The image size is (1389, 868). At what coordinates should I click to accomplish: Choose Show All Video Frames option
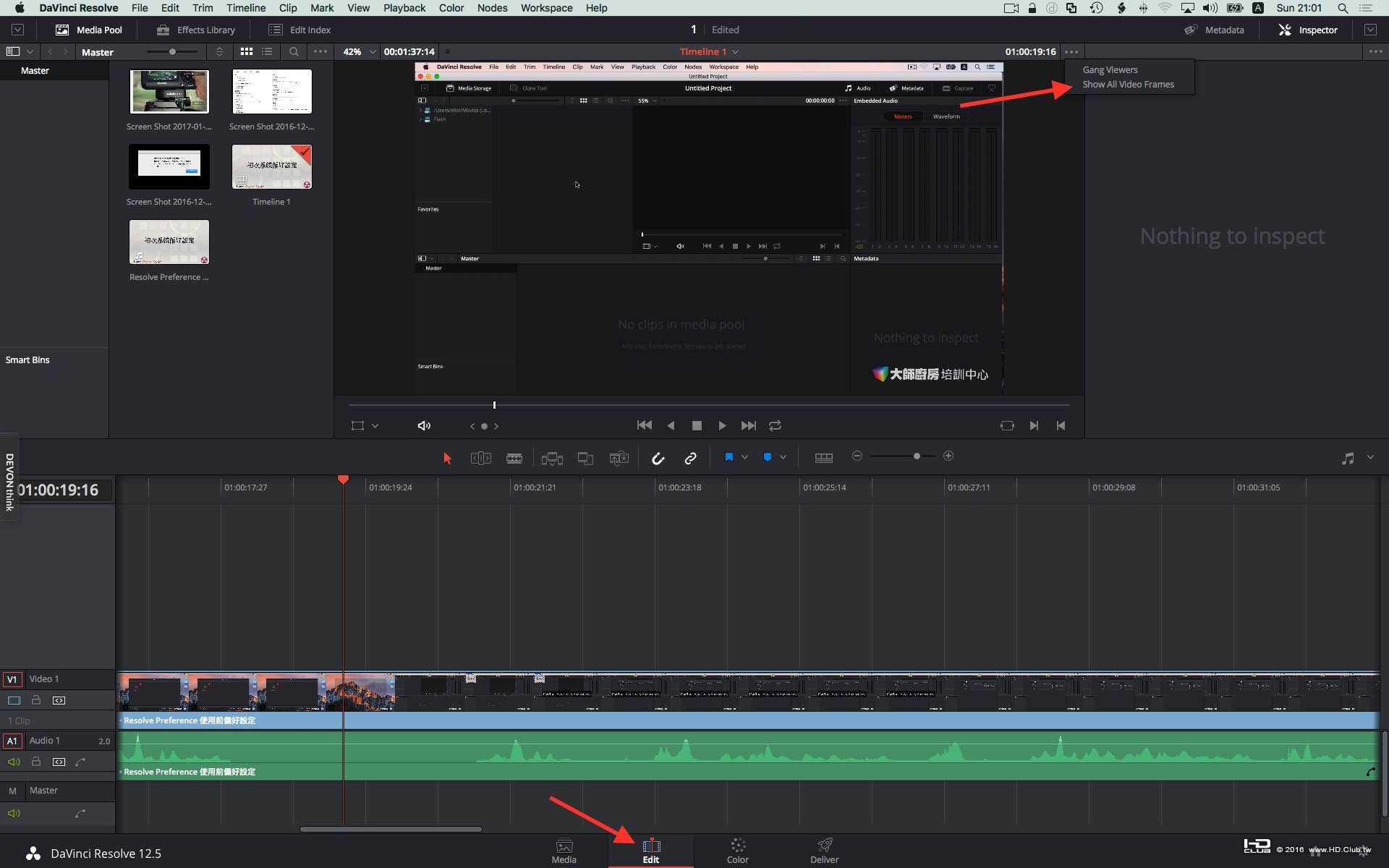click(1128, 85)
